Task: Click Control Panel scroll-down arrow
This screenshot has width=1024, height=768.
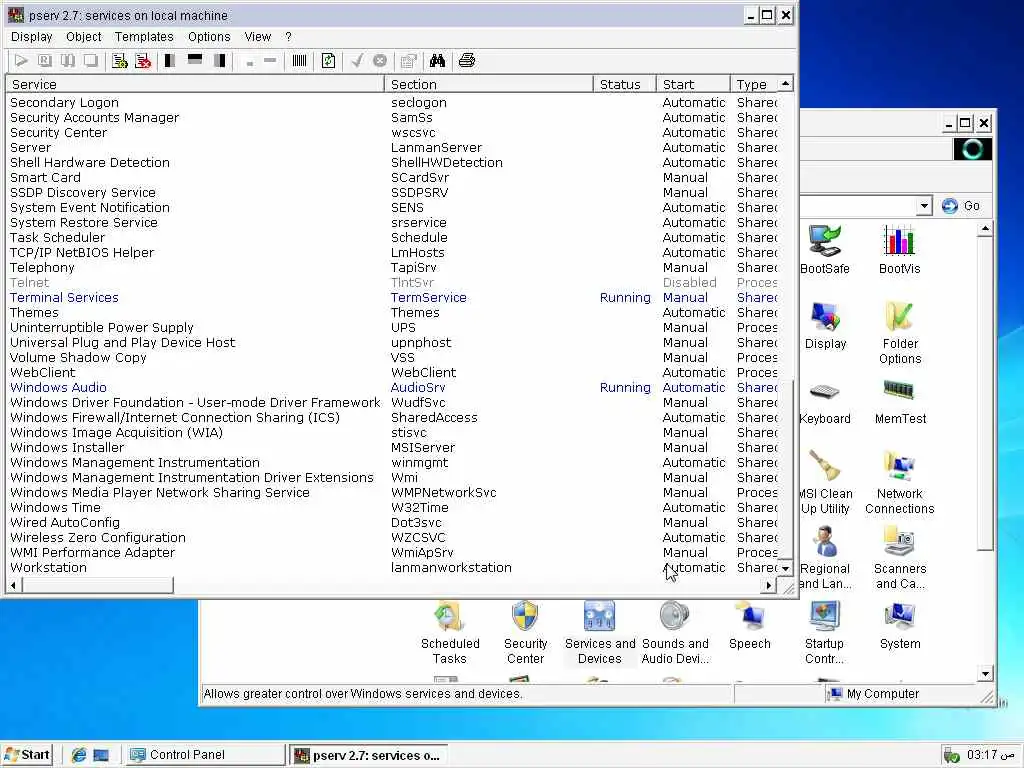Action: [985, 673]
